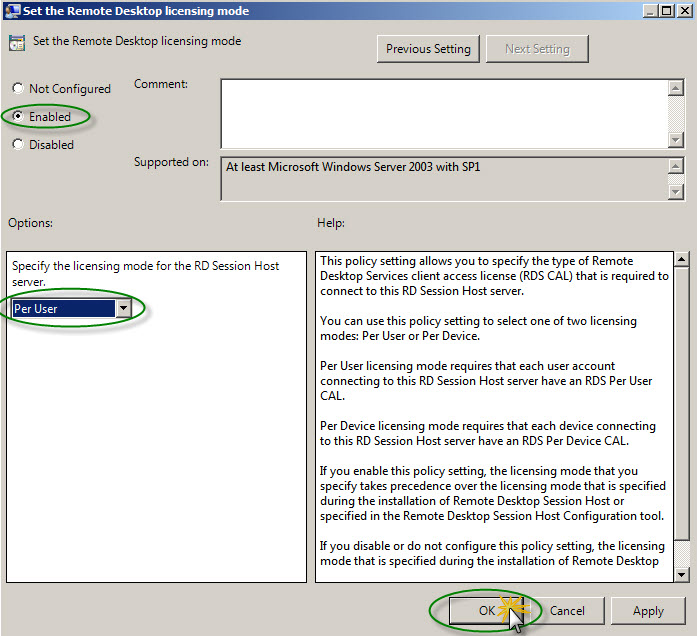Image resolution: width=697 pixels, height=636 pixels.
Task: Select the Not Configured radio button
Action: (19, 89)
